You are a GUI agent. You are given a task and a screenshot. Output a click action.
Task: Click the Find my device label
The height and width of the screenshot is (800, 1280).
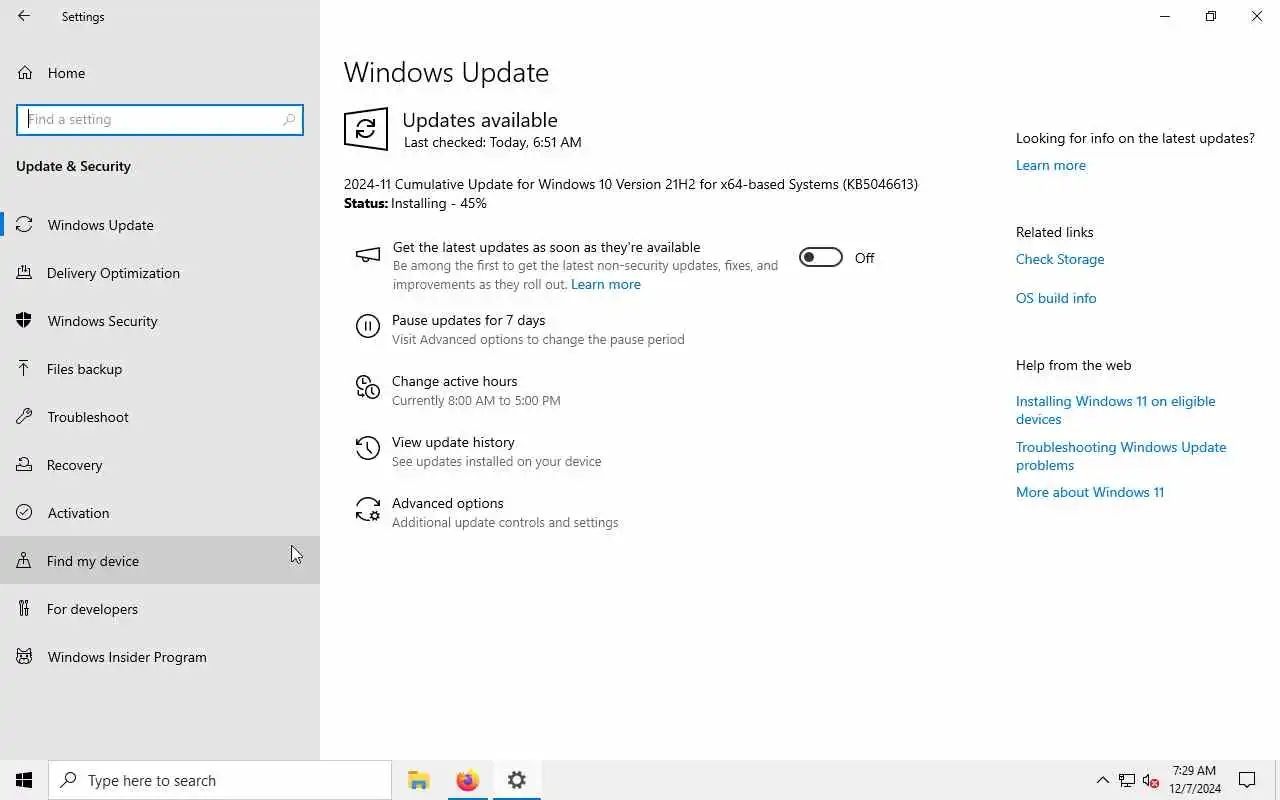click(93, 561)
